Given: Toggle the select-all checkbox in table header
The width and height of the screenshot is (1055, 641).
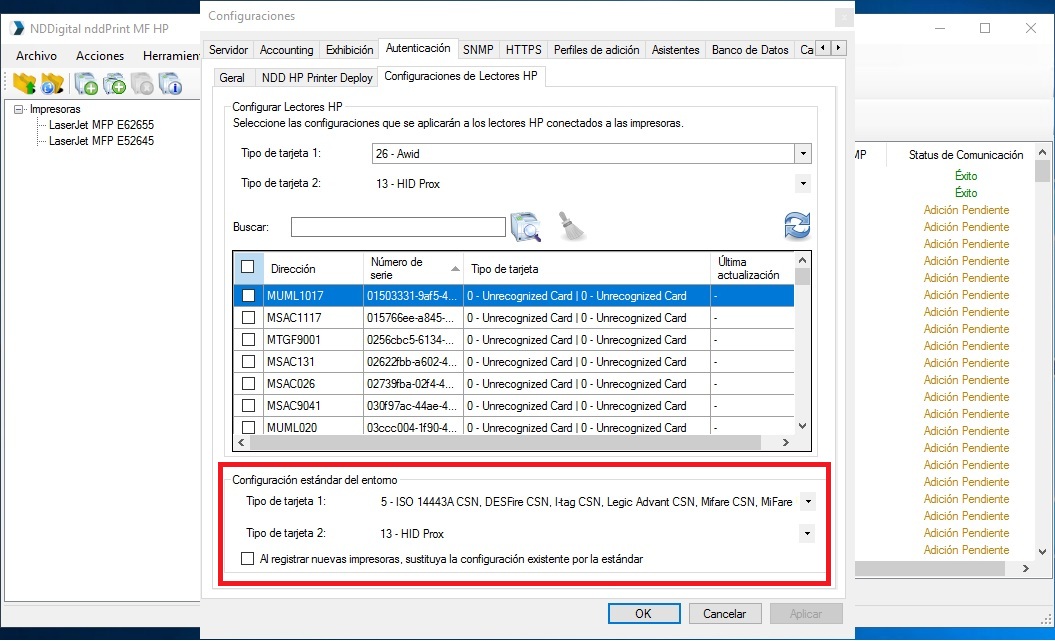Looking at the screenshot, I should point(248,266).
